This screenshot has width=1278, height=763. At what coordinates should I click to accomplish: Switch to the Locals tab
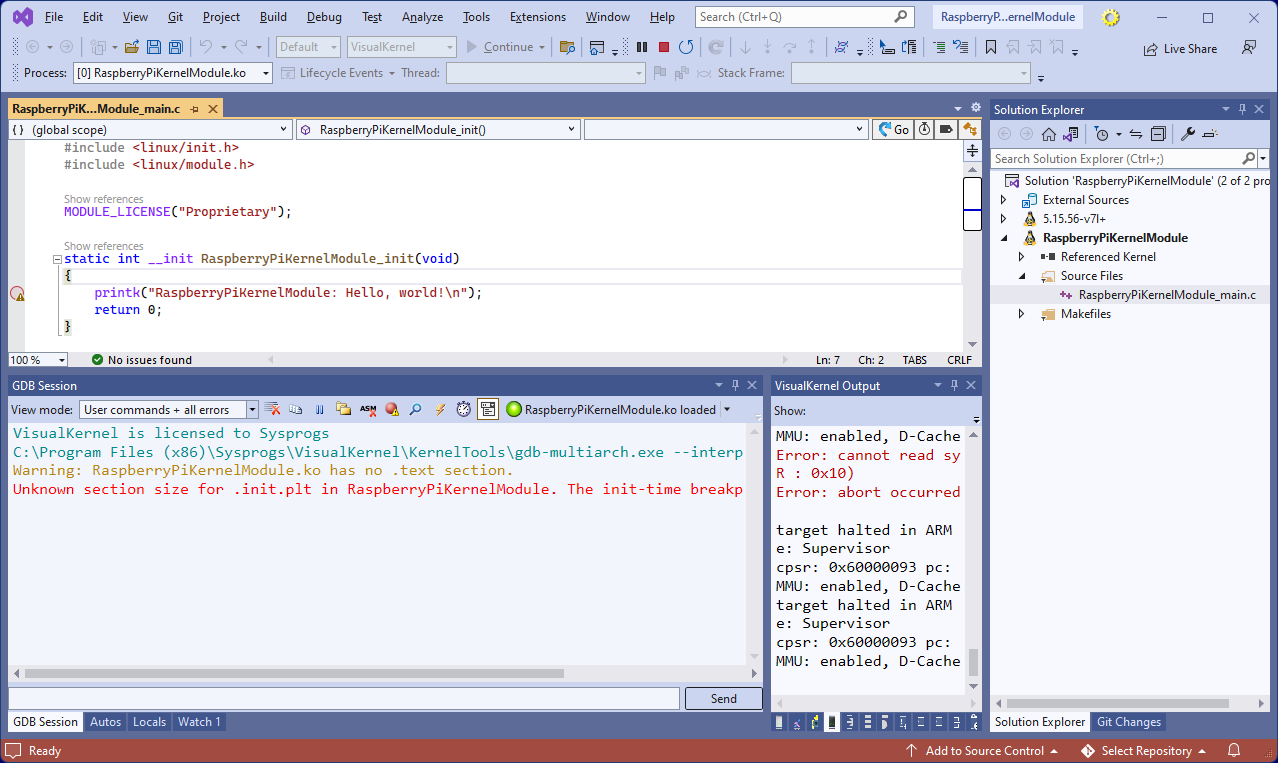point(149,722)
